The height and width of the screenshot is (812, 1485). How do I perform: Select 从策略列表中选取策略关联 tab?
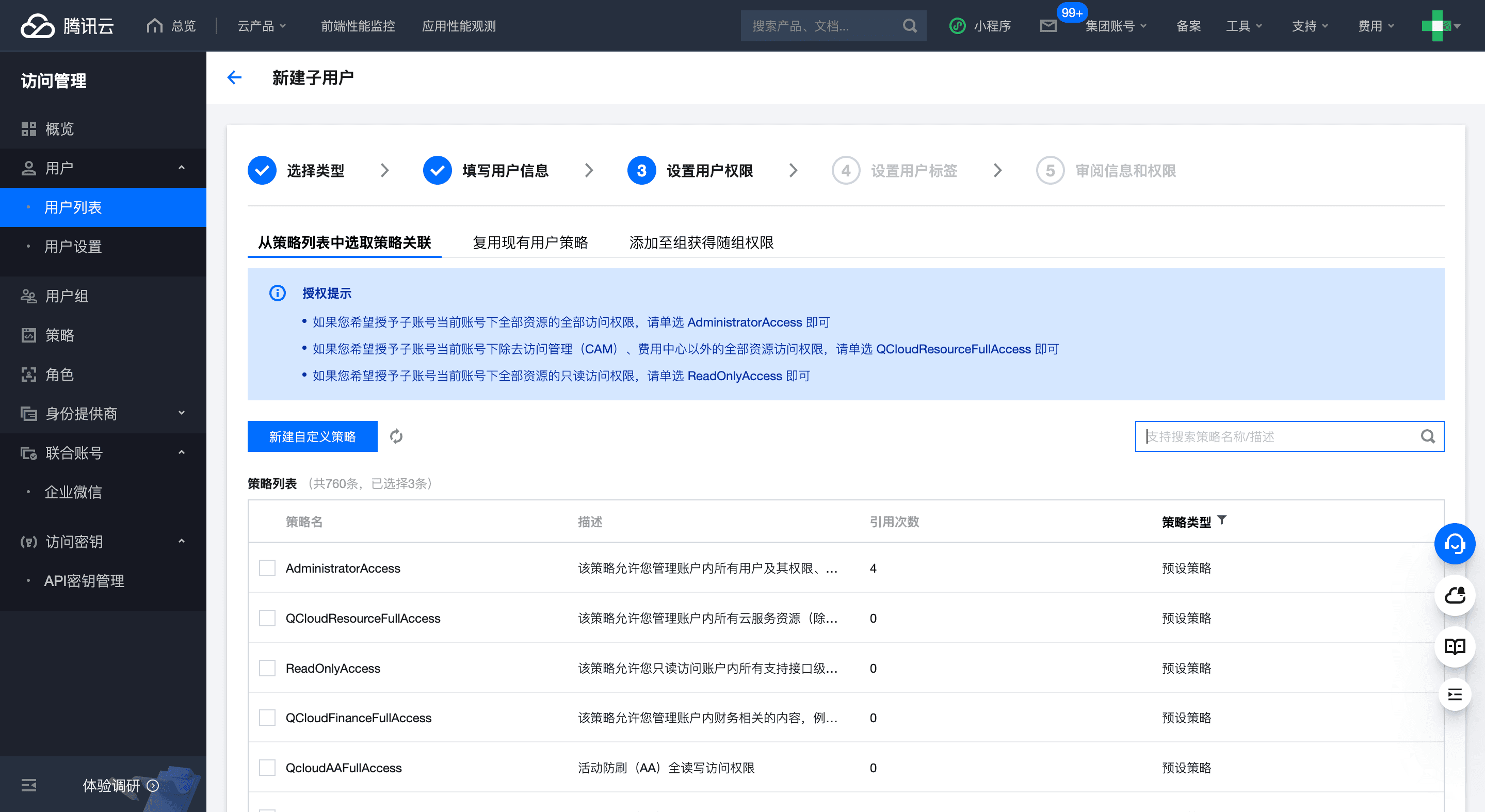[344, 242]
